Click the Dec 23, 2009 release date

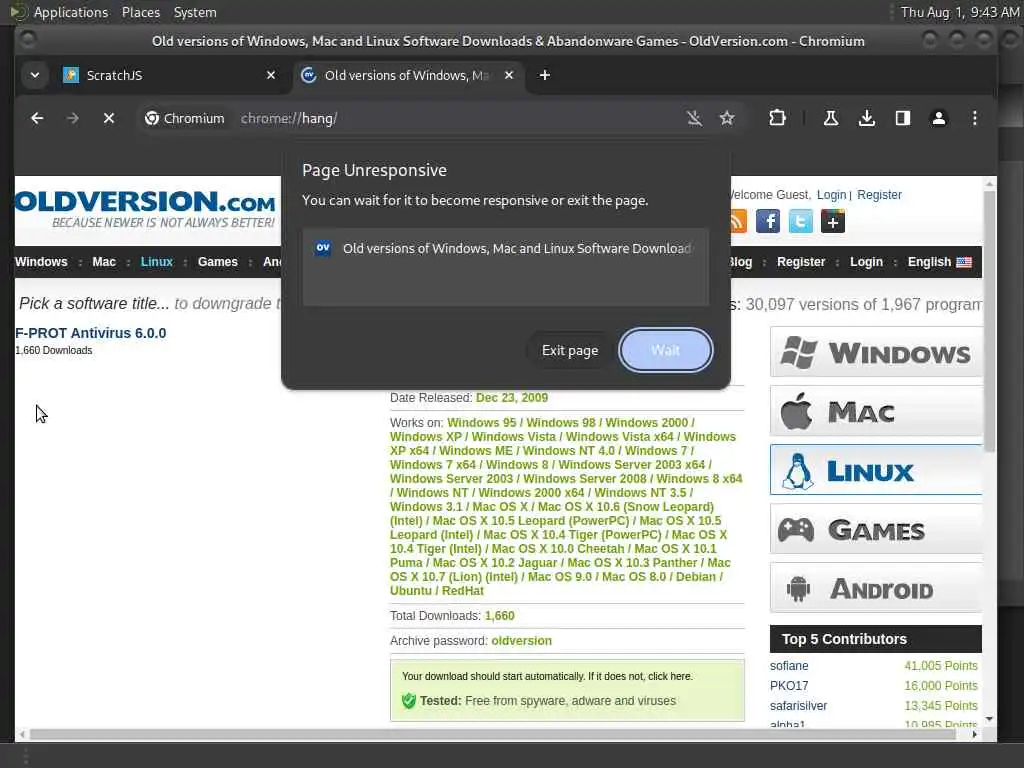coord(511,398)
